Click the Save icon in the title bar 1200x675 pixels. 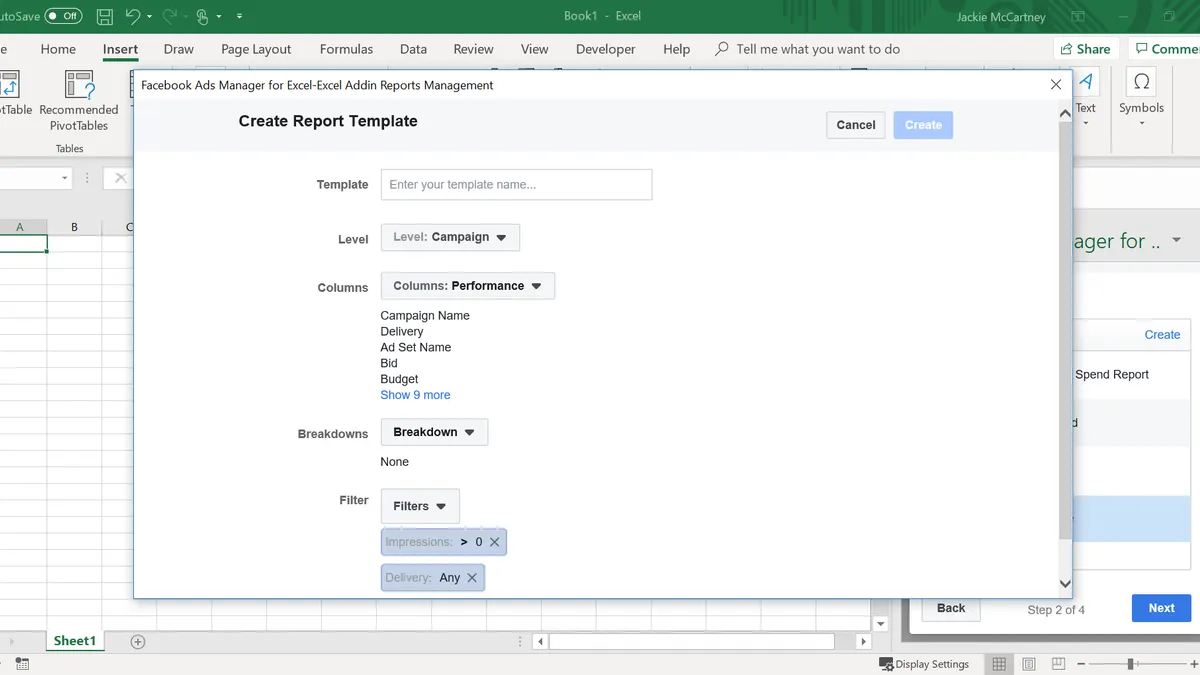pyautogui.click(x=105, y=16)
